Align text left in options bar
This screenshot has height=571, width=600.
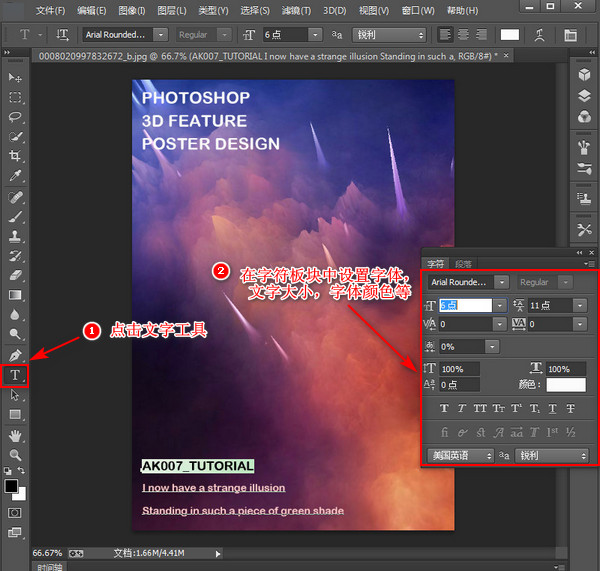[445, 35]
